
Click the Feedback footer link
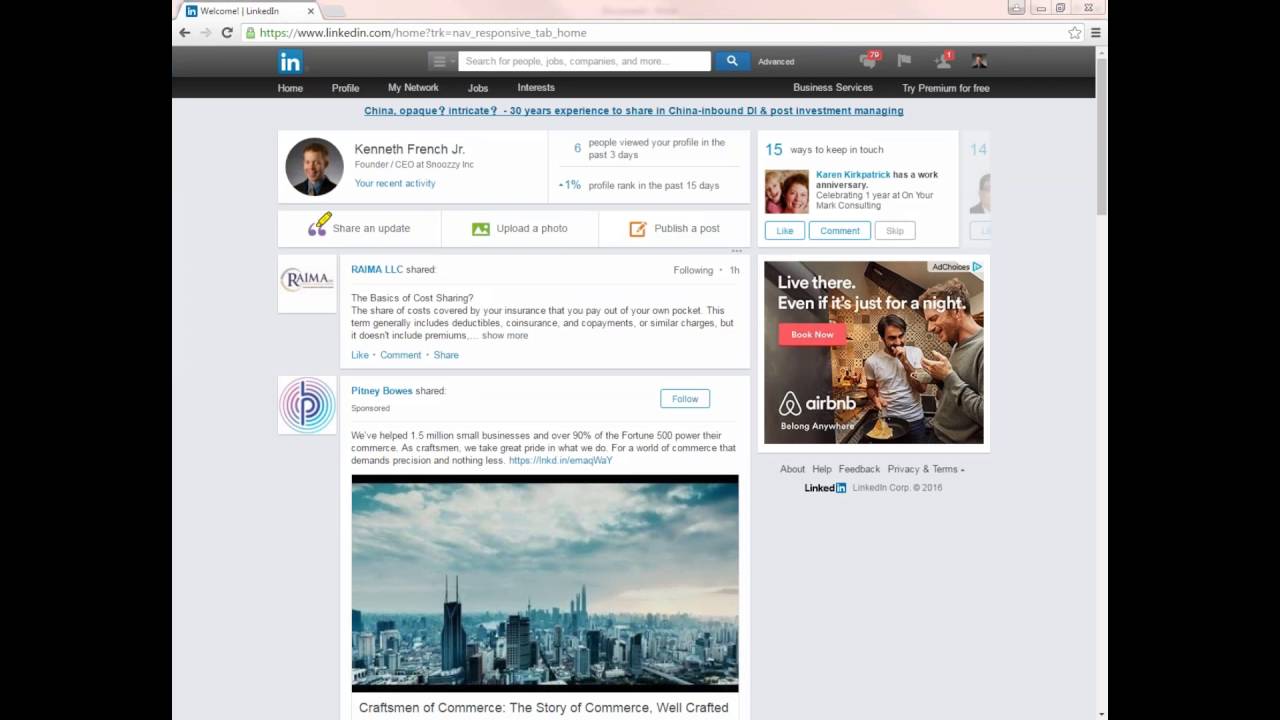tap(859, 469)
